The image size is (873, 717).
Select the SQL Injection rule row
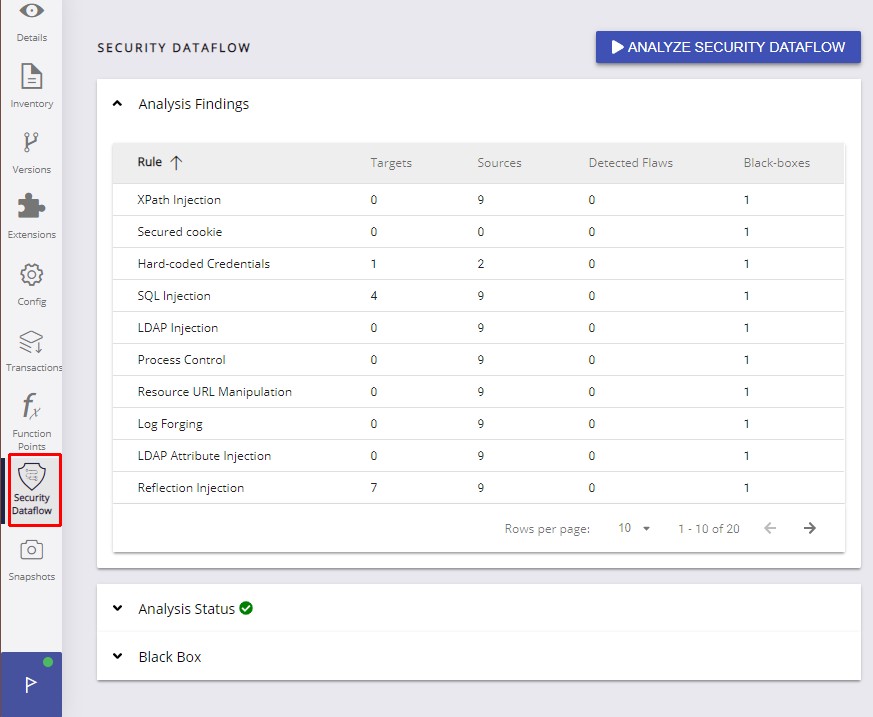pos(174,296)
